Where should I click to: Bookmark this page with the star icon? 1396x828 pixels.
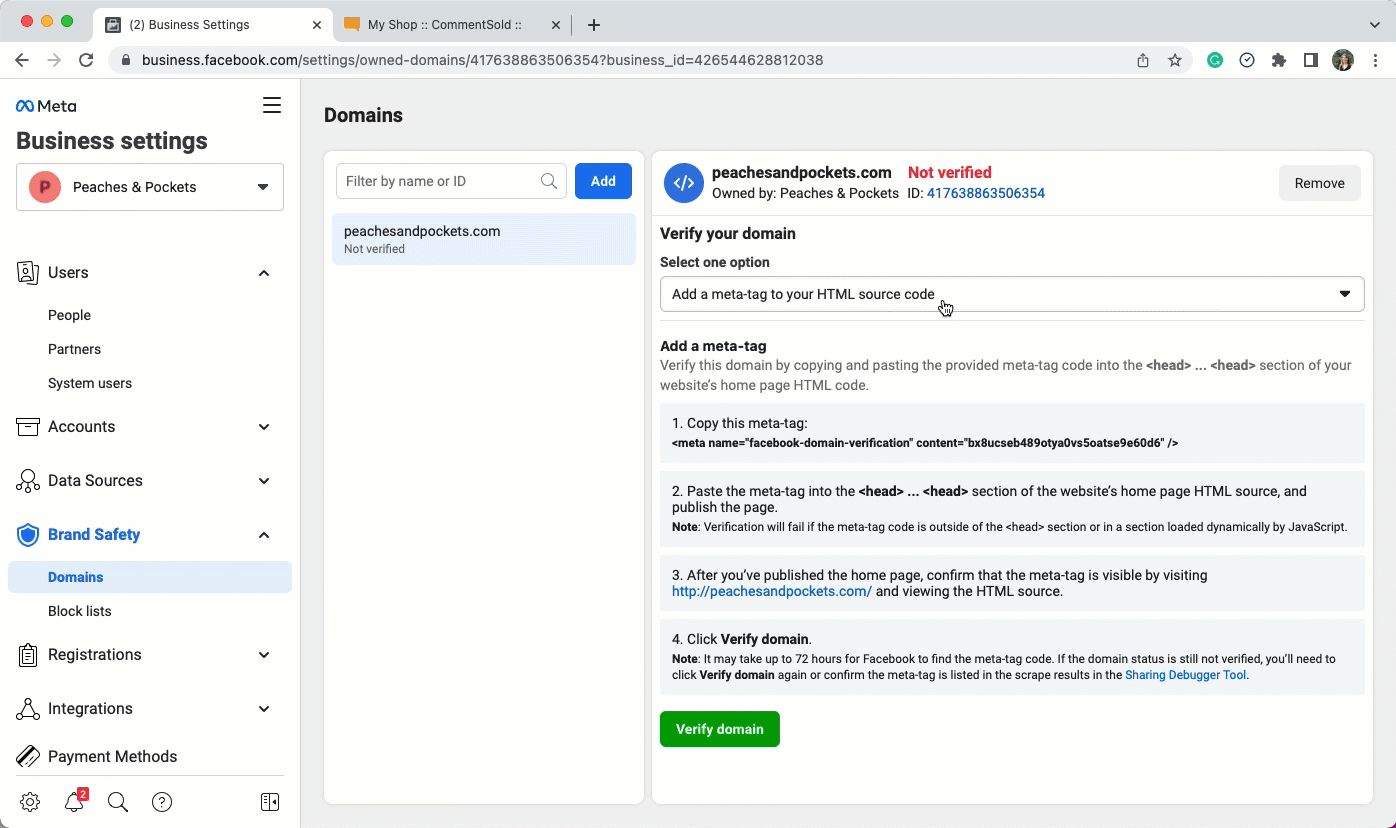tap(1175, 60)
